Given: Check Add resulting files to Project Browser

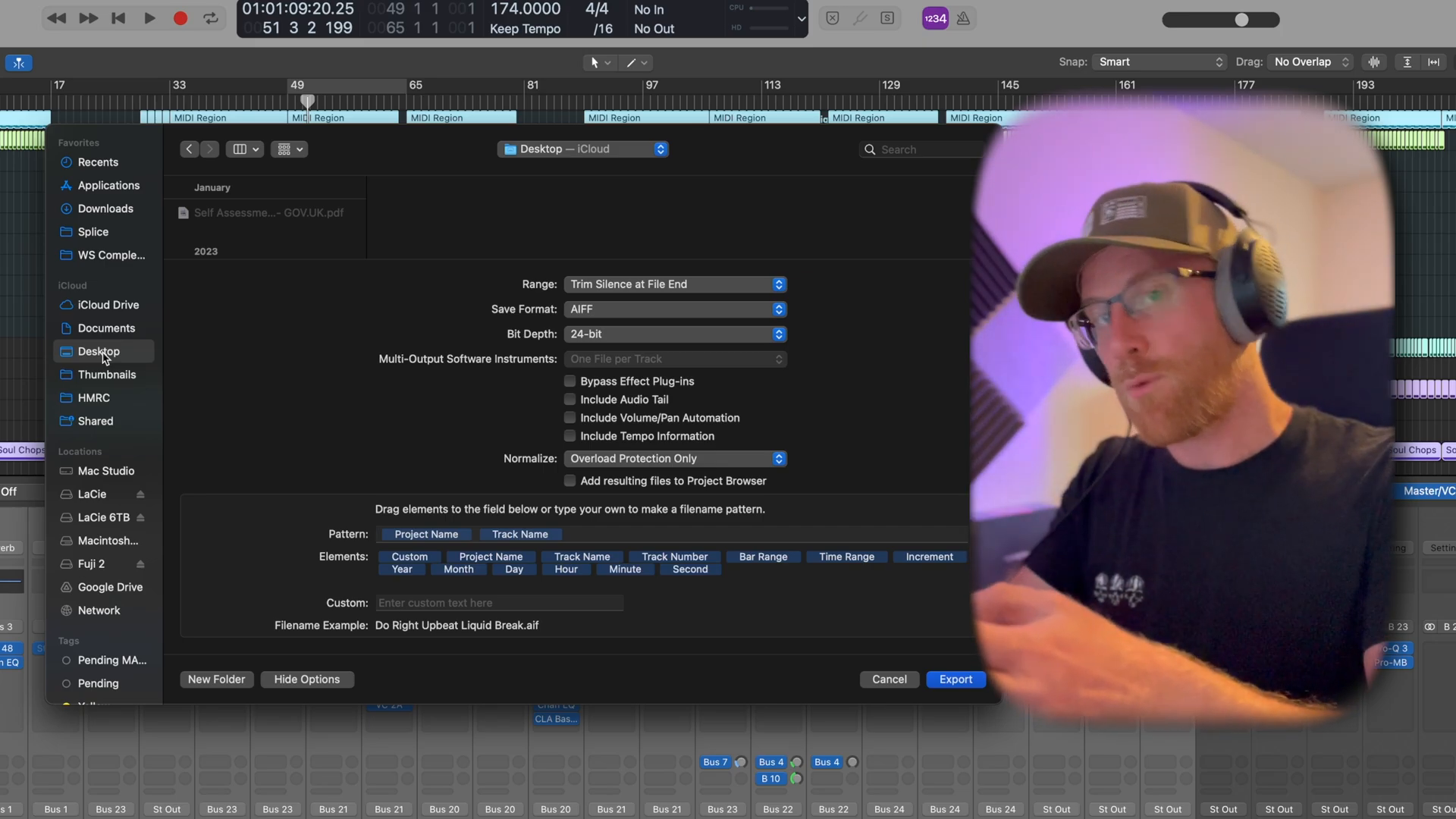Looking at the screenshot, I should click(x=570, y=481).
